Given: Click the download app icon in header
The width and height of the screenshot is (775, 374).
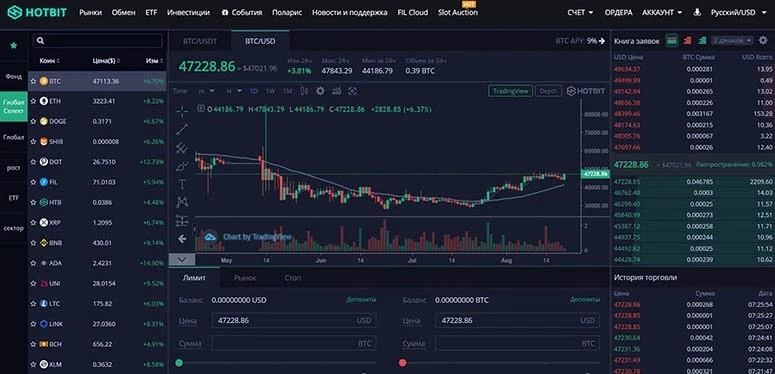Looking at the screenshot, I should [x=697, y=12].
